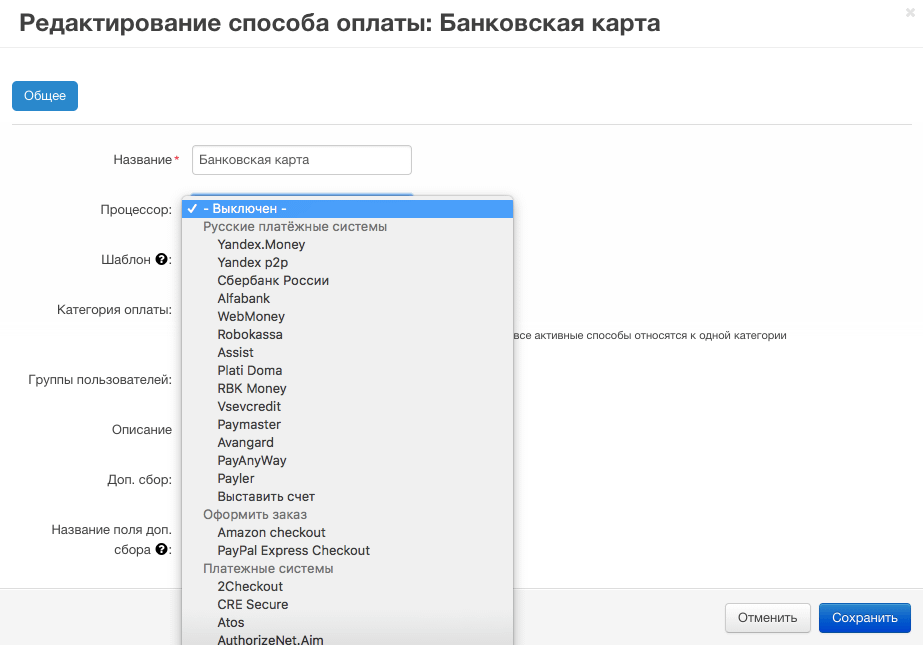
Task: Choose Alfabank from the processor list
Action: tap(243, 298)
